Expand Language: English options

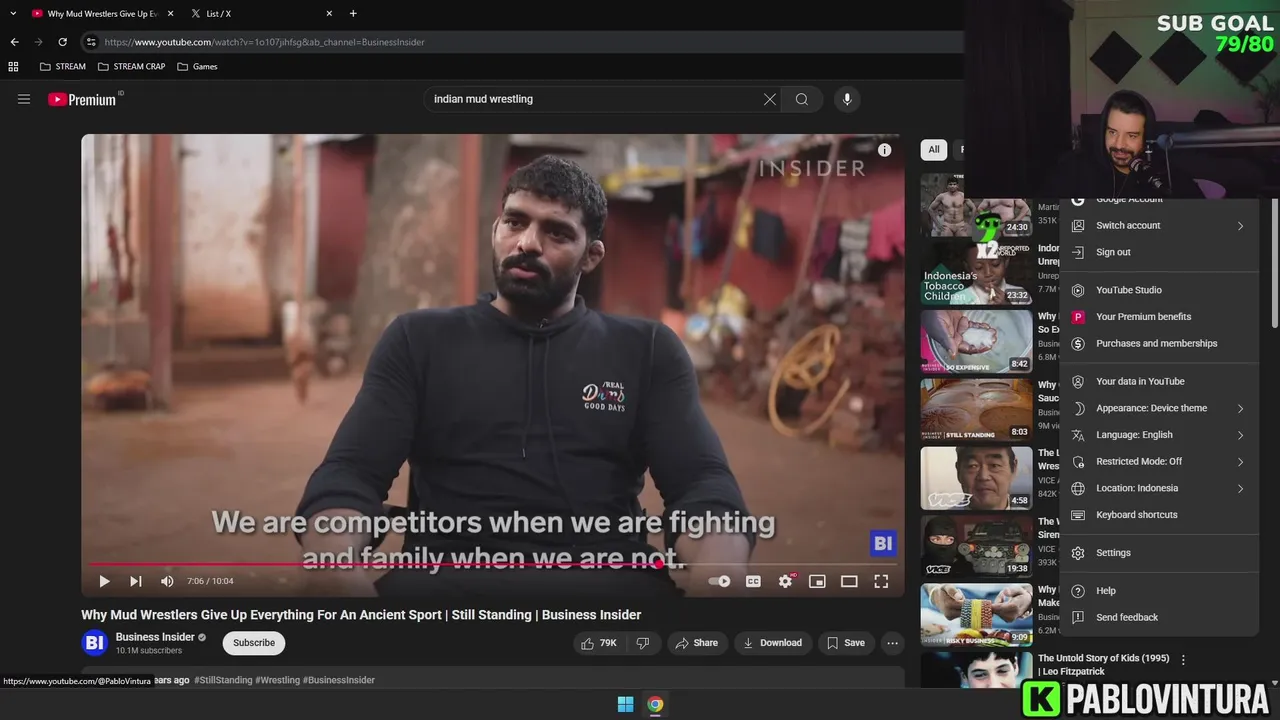click(1159, 435)
